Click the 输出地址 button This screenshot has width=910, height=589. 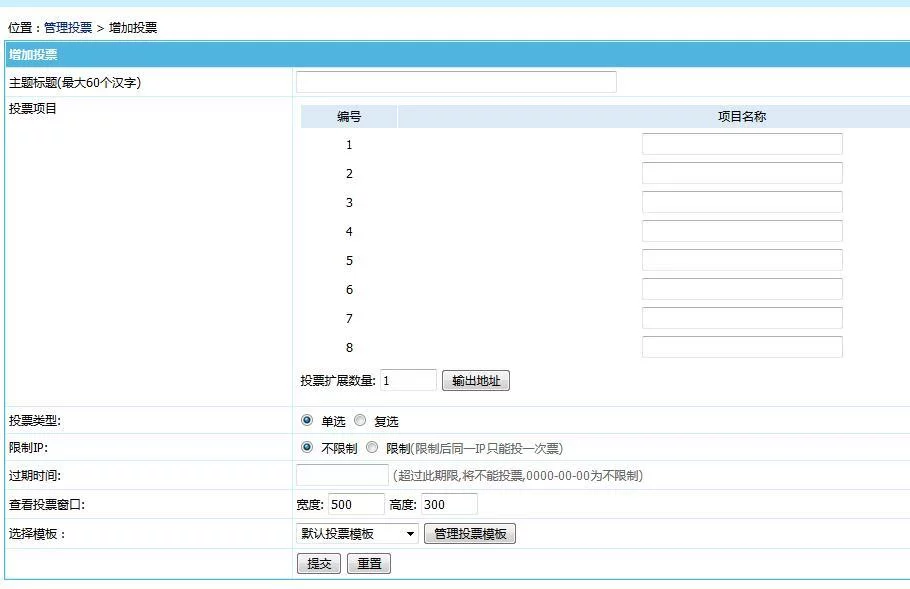tap(476, 381)
